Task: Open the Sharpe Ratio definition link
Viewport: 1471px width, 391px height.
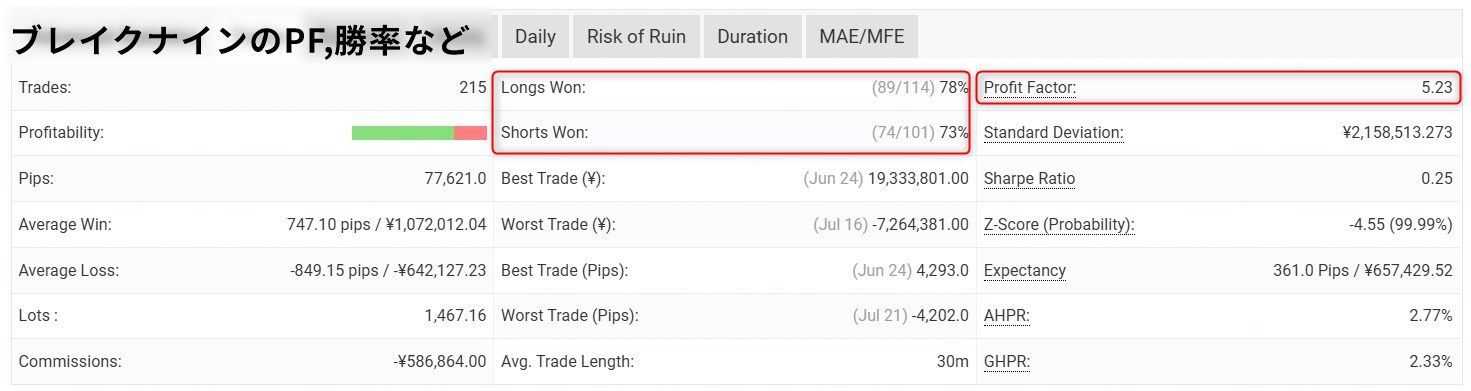Action: (1029, 179)
